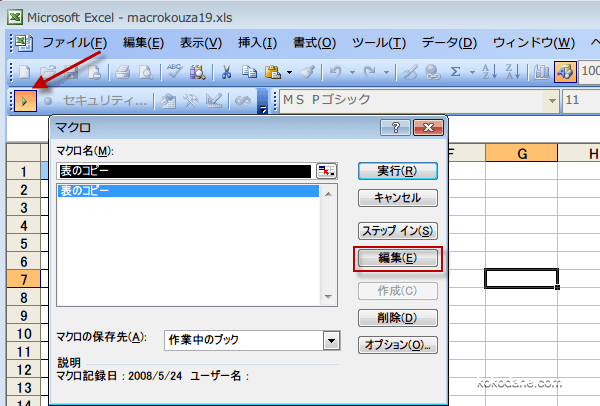The image size is (600, 406).
Task: Open the 書式(O) menu
Action: pyautogui.click(x=314, y=42)
